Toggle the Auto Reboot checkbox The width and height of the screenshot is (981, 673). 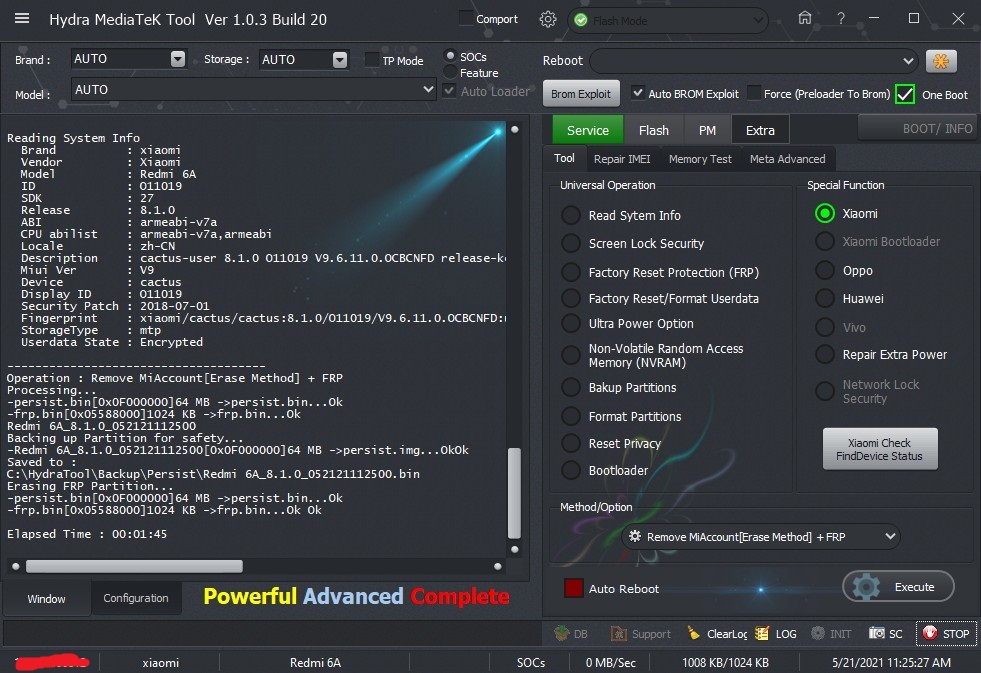coord(574,588)
